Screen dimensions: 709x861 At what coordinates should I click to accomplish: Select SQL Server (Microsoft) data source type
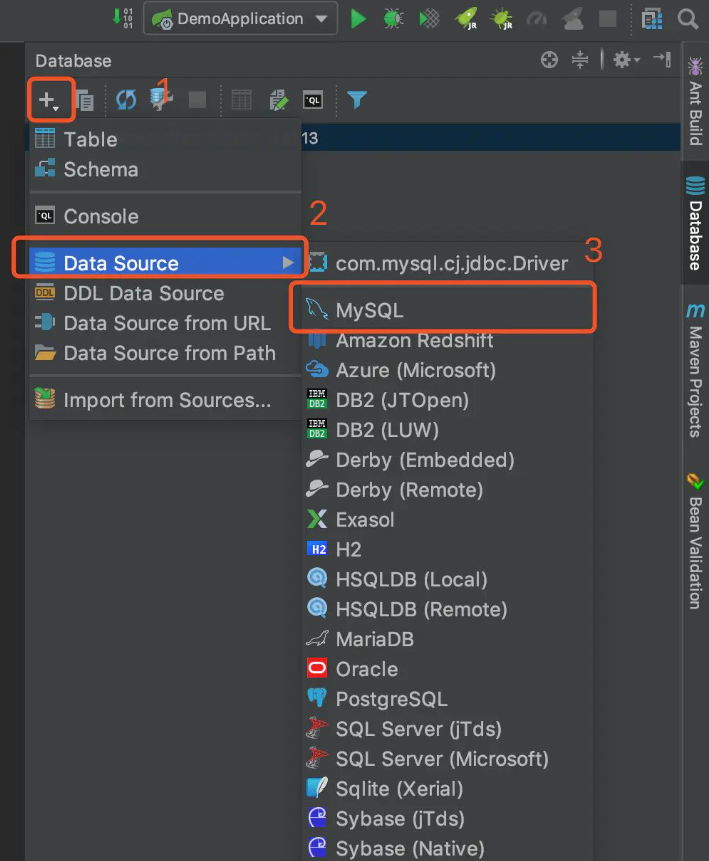pyautogui.click(x=448, y=759)
